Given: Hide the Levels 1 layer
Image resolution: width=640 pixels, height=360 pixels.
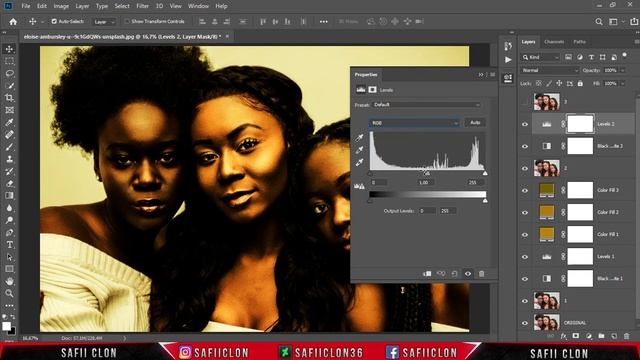Looking at the screenshot, I should click(525, 257).
